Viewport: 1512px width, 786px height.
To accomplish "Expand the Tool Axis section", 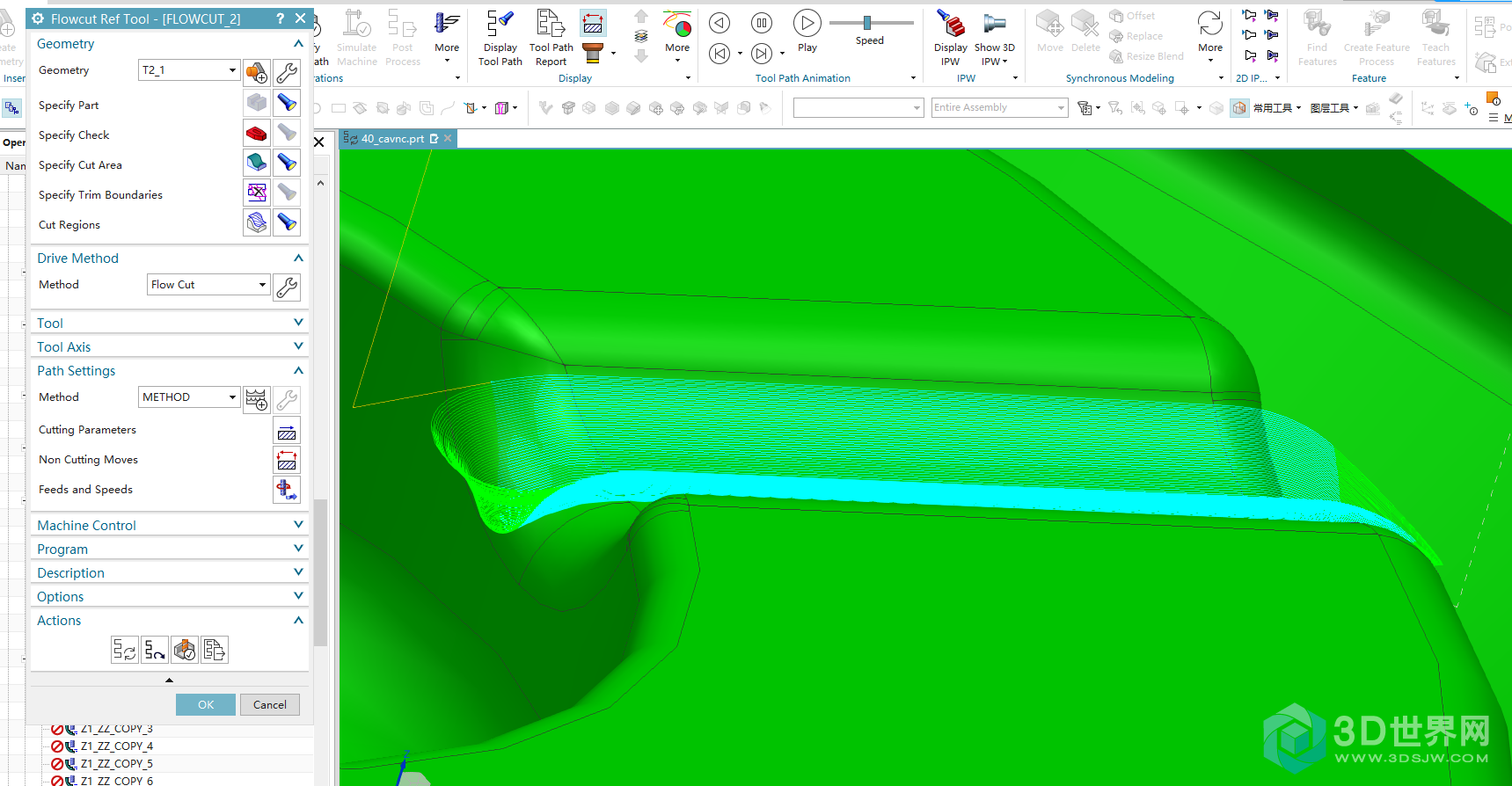I will pos(298,346).
